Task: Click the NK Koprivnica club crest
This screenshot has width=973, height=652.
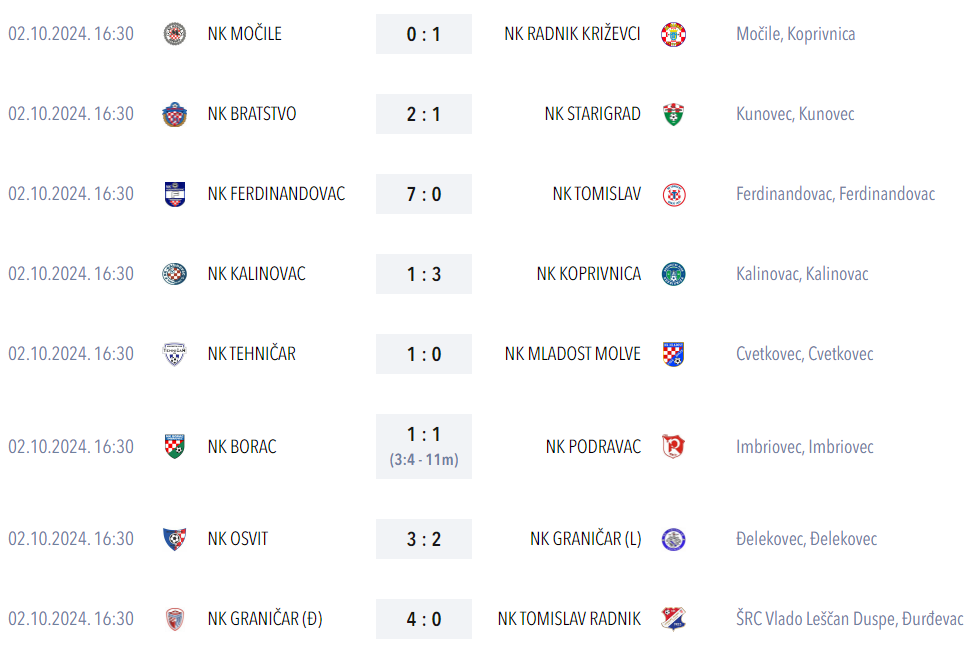Action: point(673,274)
